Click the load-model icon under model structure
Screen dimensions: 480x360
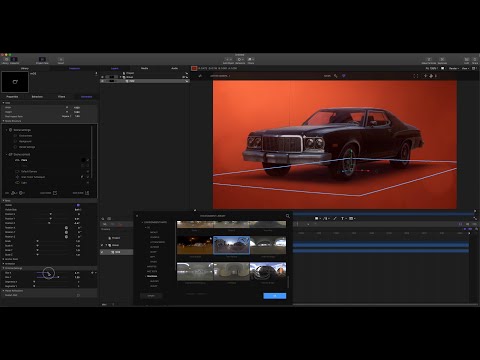pos(55,193)
